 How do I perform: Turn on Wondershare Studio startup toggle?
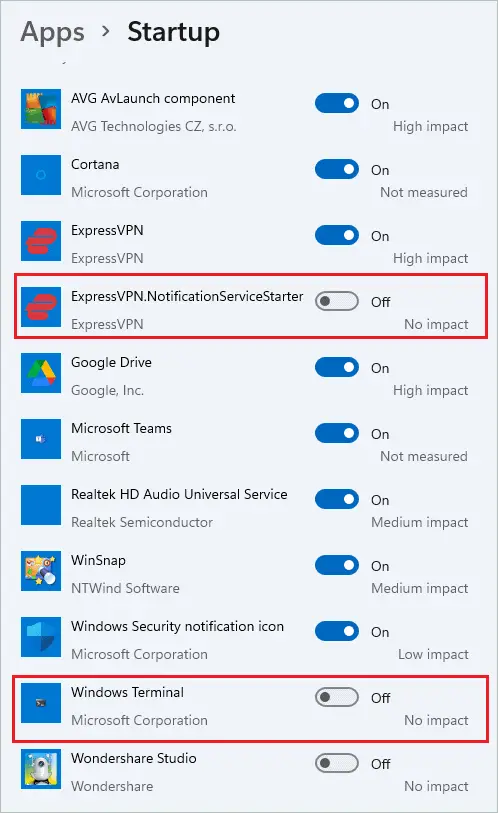tap(337, 763)
